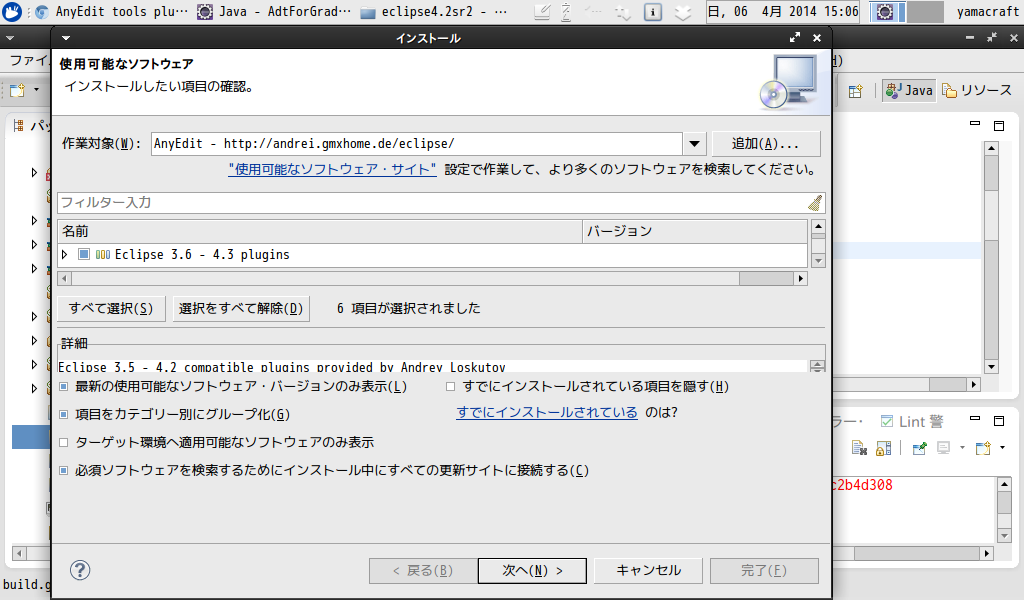Open the 使用可能なソフトウェア・サイト link
The image size is (1024, 600).
(332, 170)
